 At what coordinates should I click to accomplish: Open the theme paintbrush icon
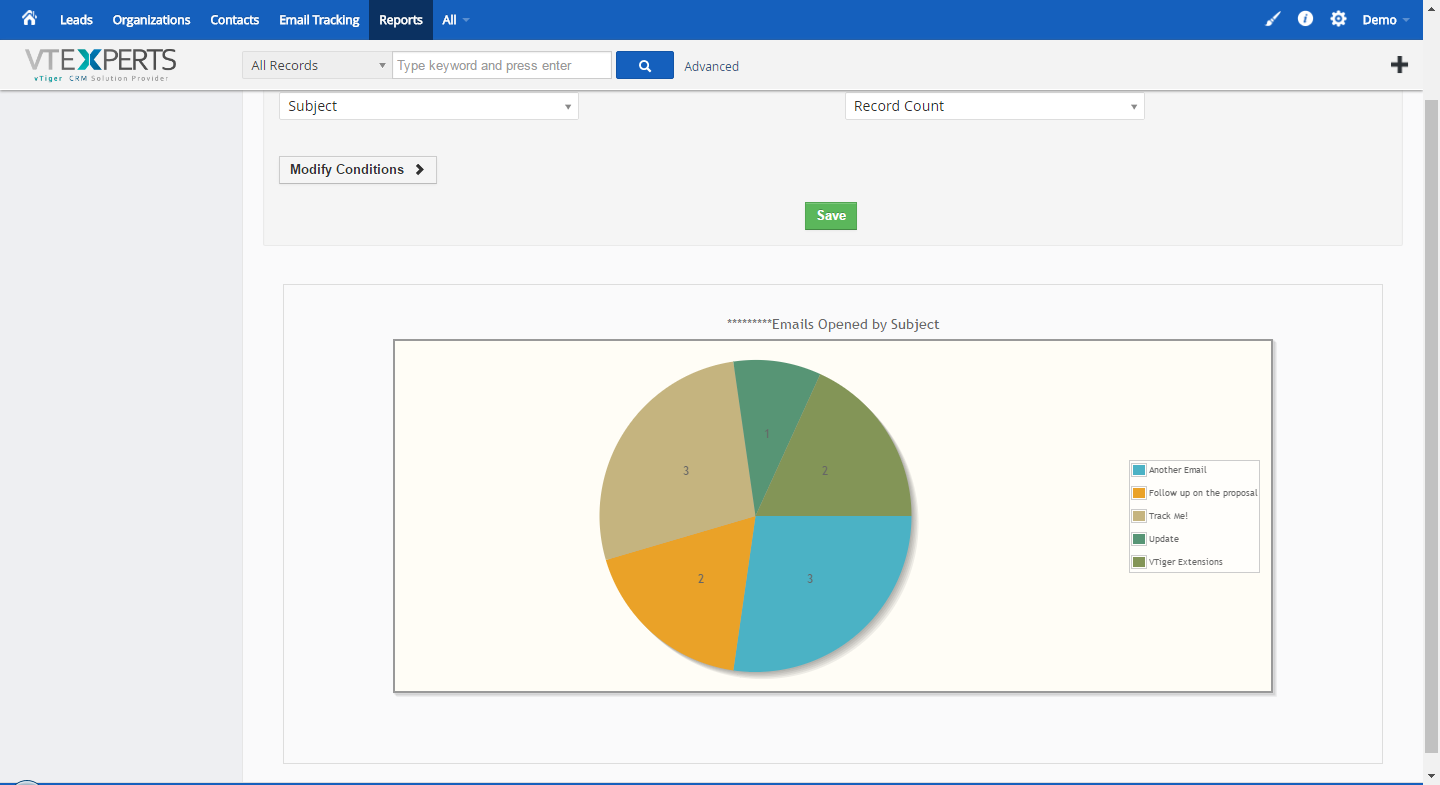coord(1273,19)
